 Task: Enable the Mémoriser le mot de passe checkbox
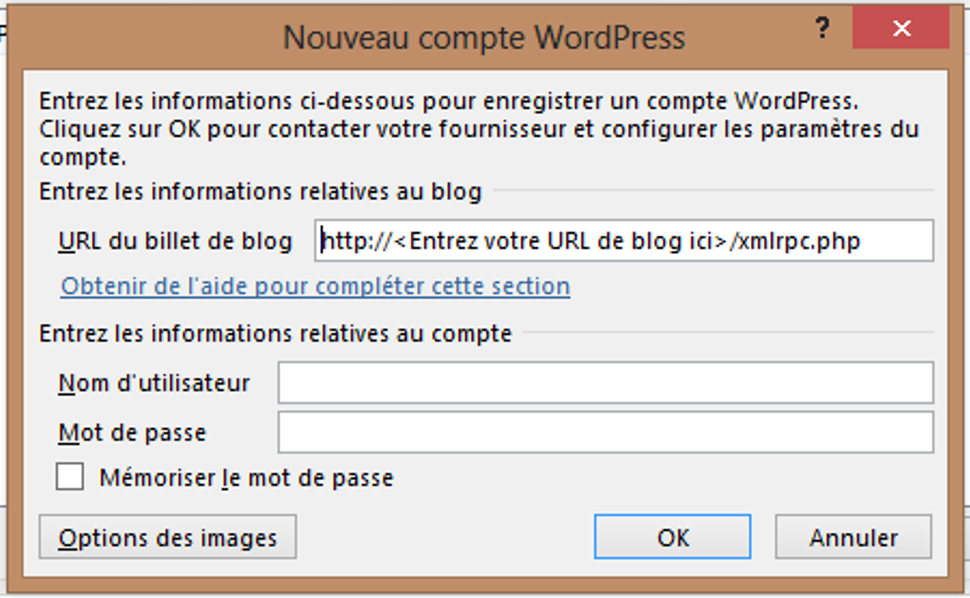70,478
